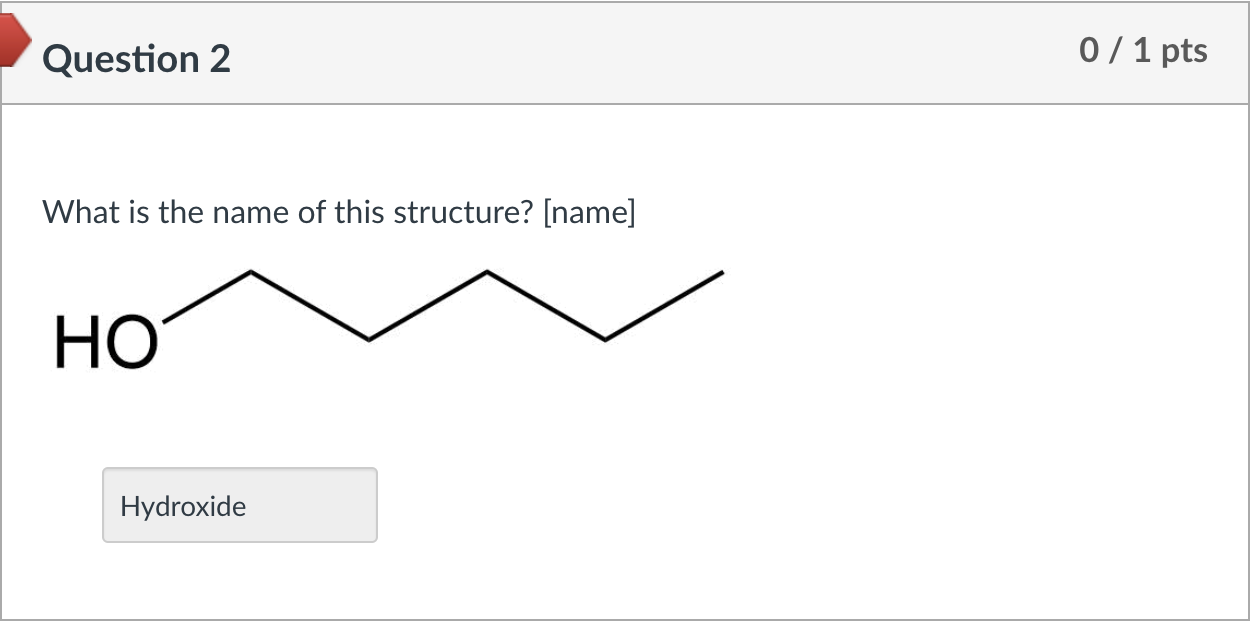
Task: Click the border of the Hydroxide field
Action: pos(239,470)
